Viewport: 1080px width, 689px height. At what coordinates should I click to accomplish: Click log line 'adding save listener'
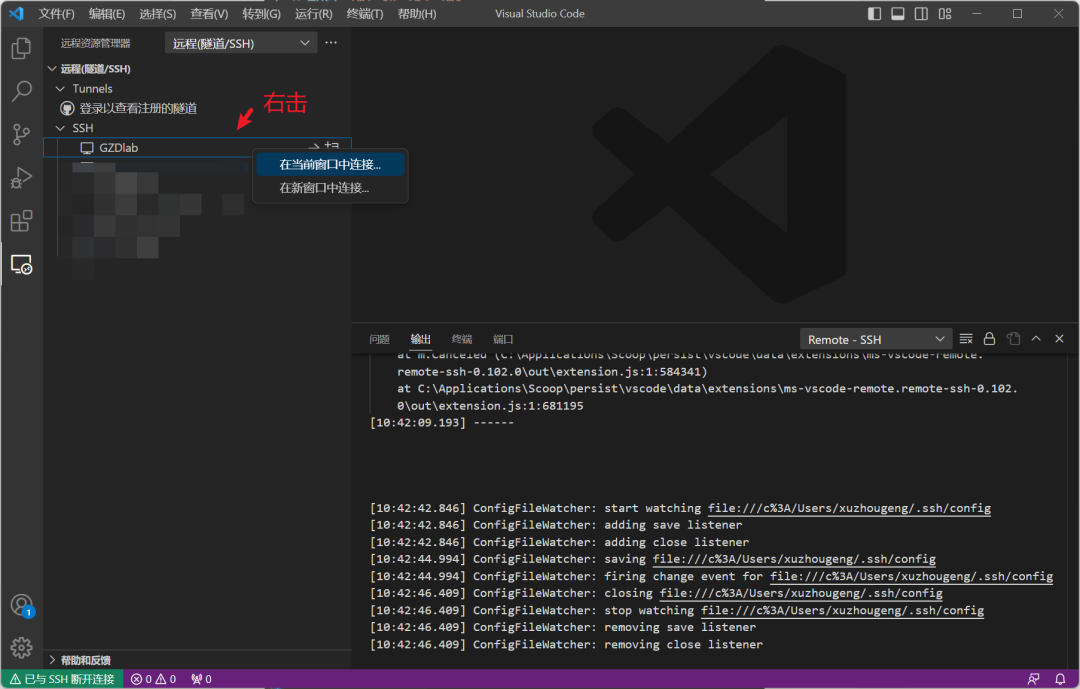(x=556, y=525)
